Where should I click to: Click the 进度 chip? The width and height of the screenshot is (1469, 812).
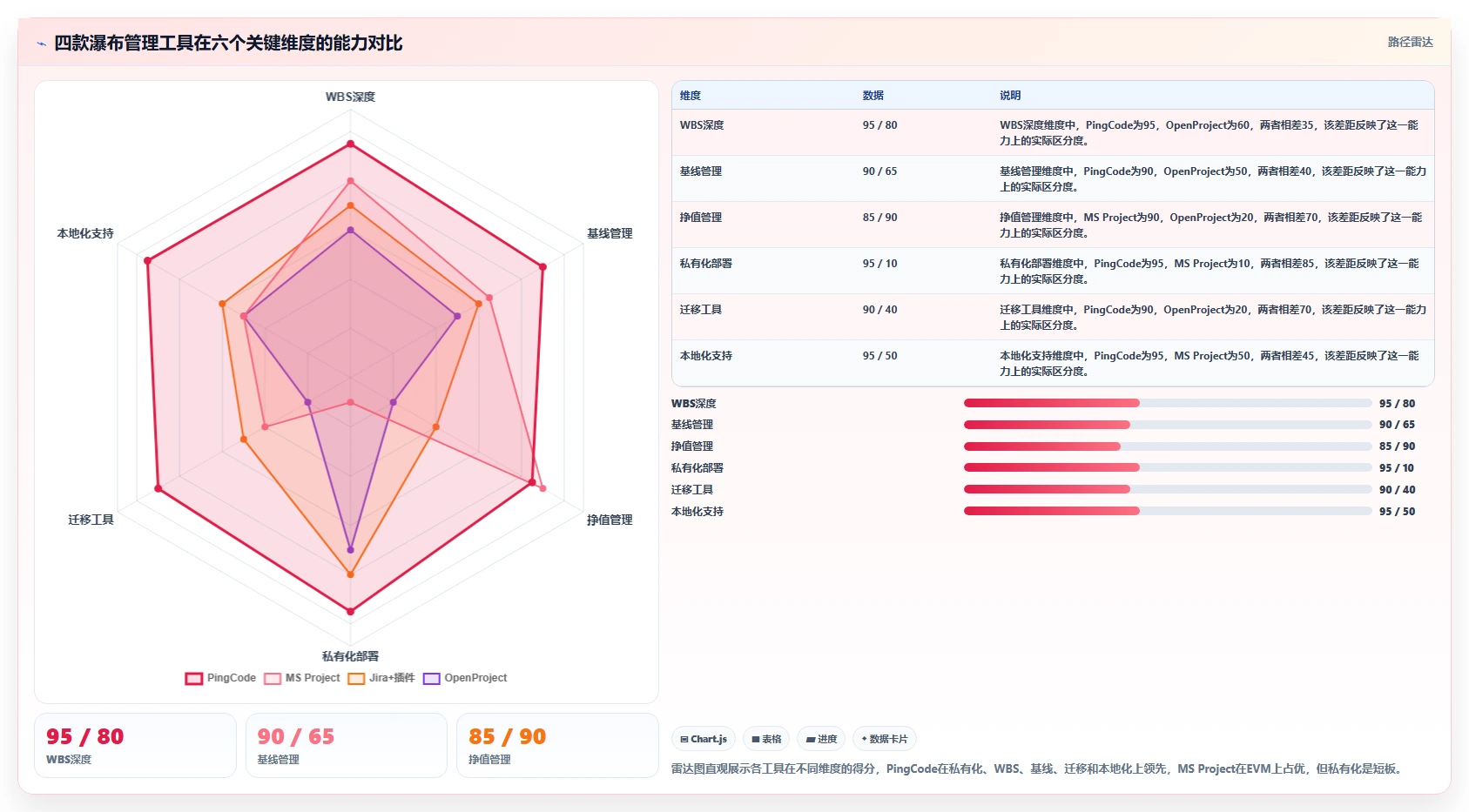pyautogui.click(x=821, y=739)
